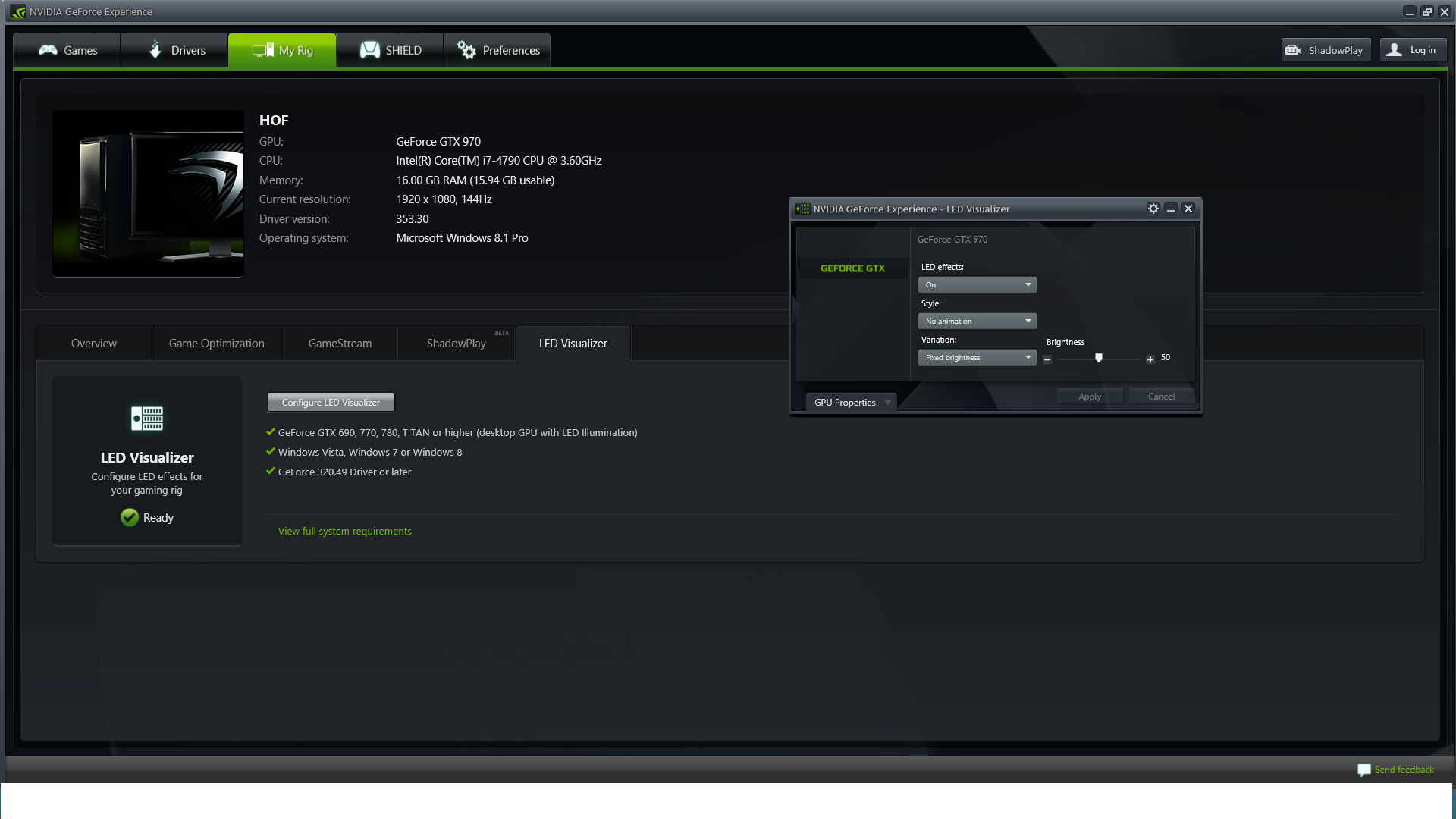This screenshot has height=819, width=1456.
Task: Increase brightness with the plus button
Action: [1150, 359]
